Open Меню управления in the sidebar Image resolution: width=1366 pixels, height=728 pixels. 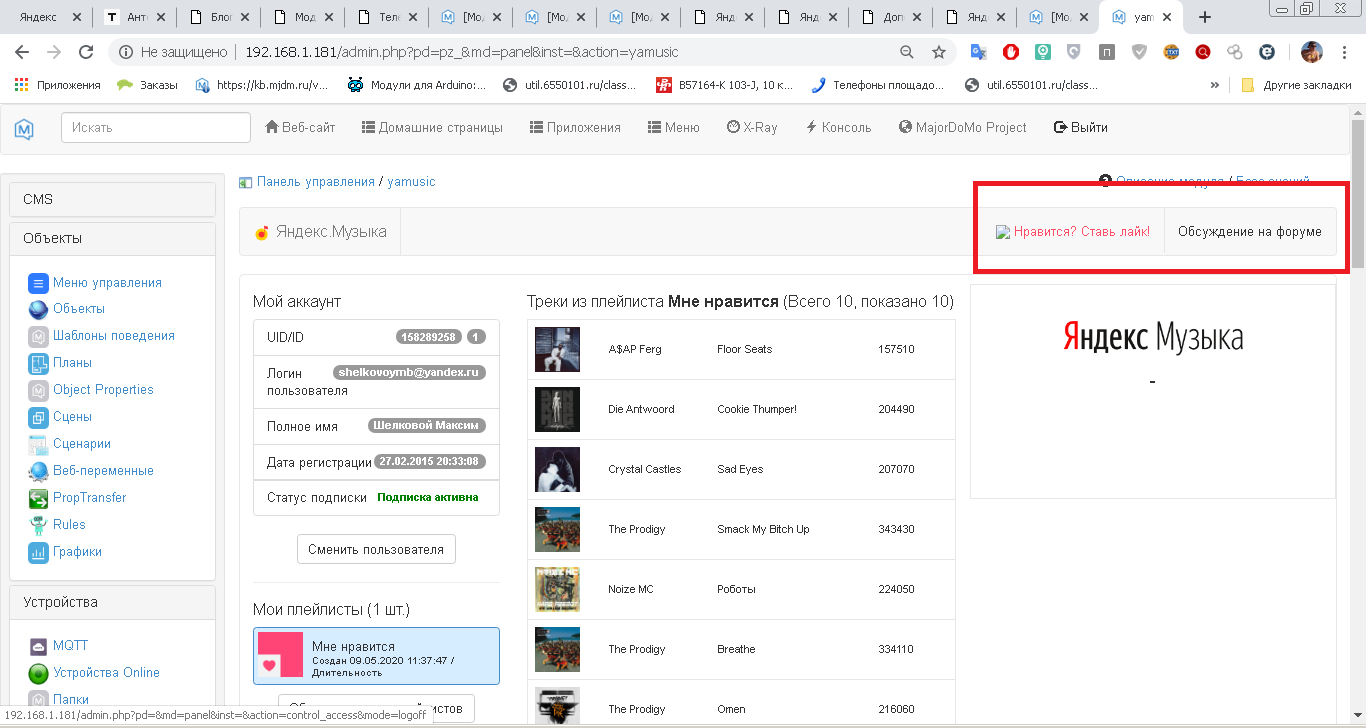[x=106, y=283]
